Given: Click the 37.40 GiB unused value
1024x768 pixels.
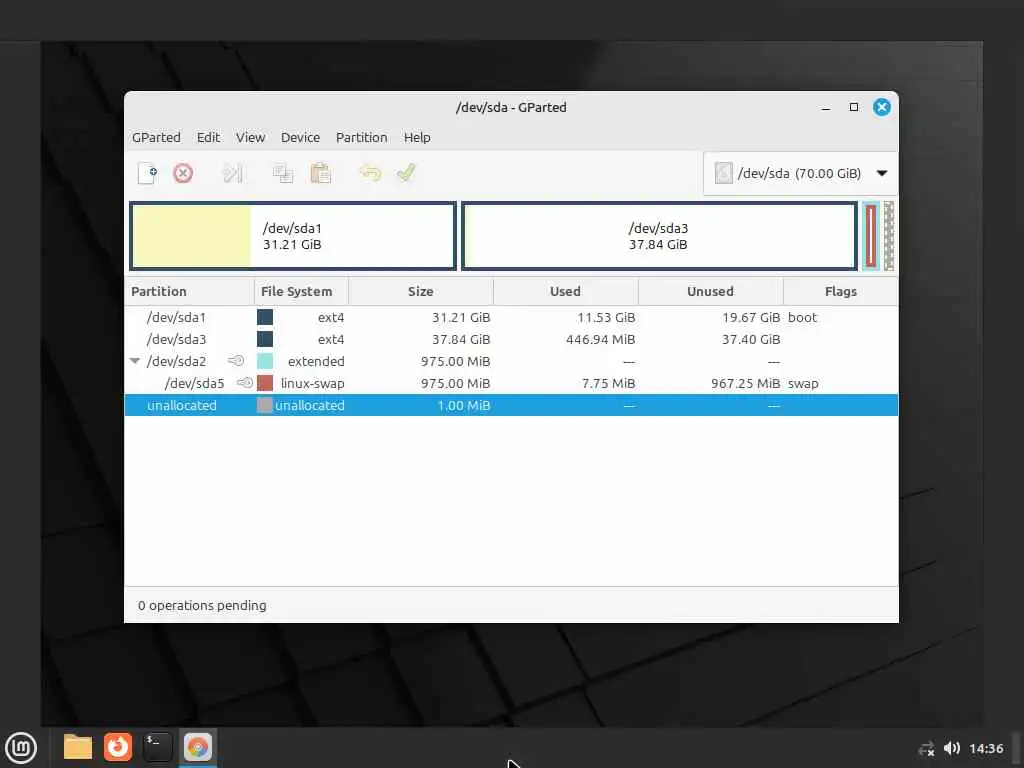Looking at the screenshot, I should (x=751, y=340).
